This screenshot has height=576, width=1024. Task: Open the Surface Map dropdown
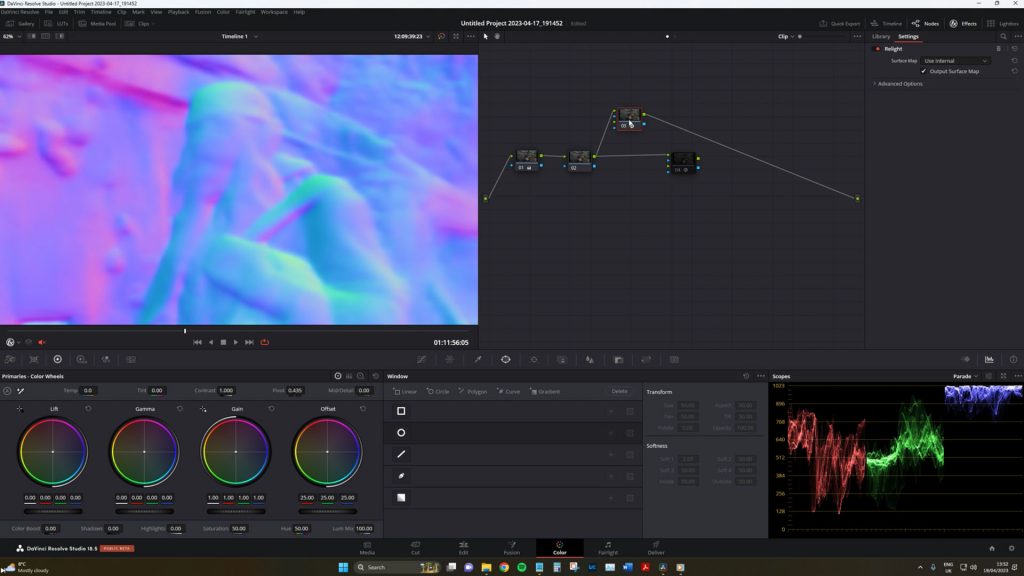click(955, 61)
